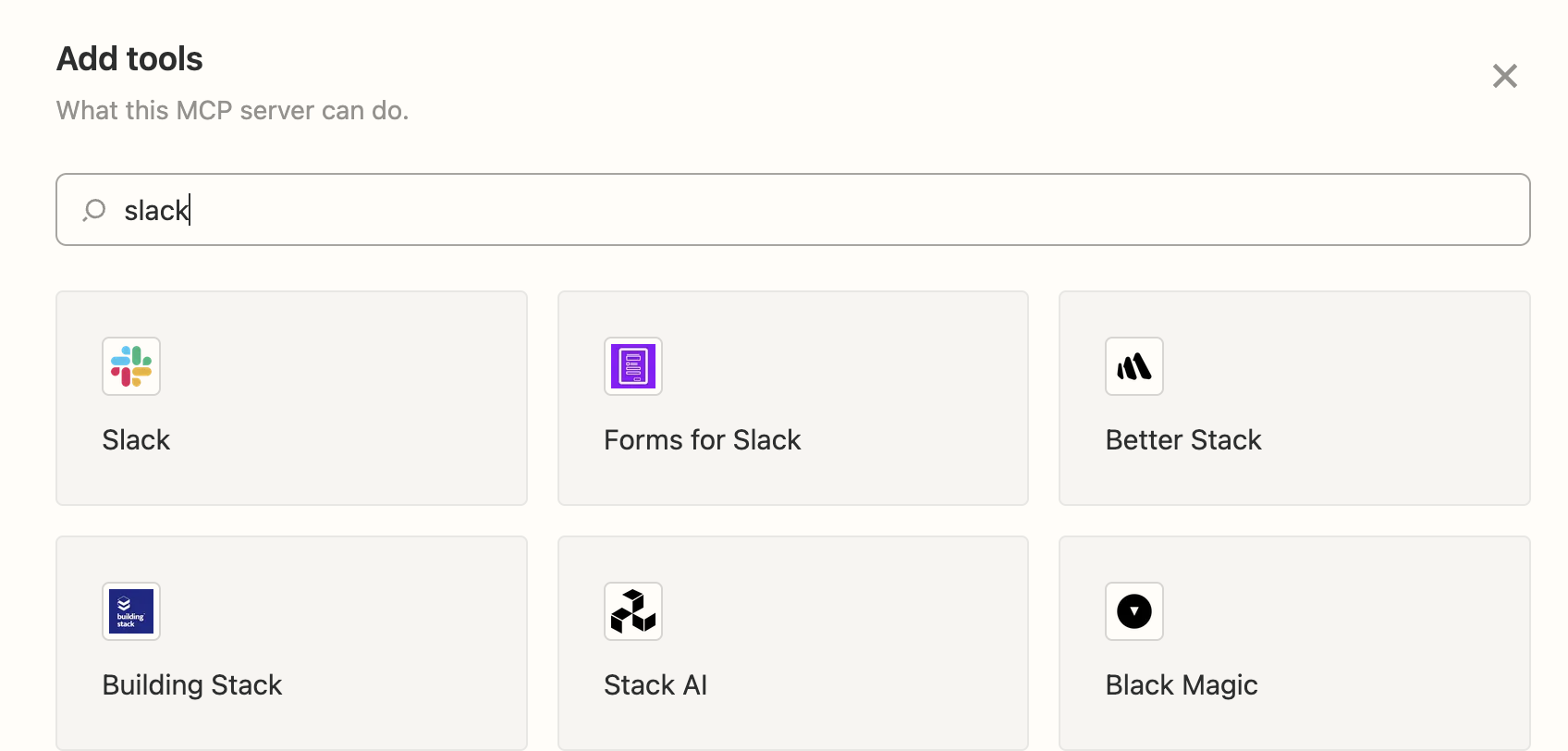Choose the Forms for Slack card
This screenshot has width=1568, height=751.
[x=793, y=399]
